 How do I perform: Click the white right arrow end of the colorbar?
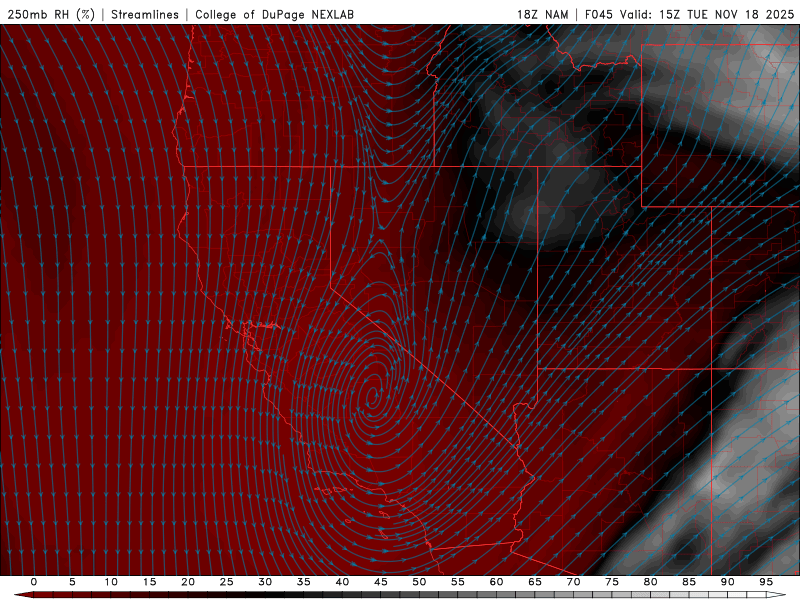tap(776, 595)
